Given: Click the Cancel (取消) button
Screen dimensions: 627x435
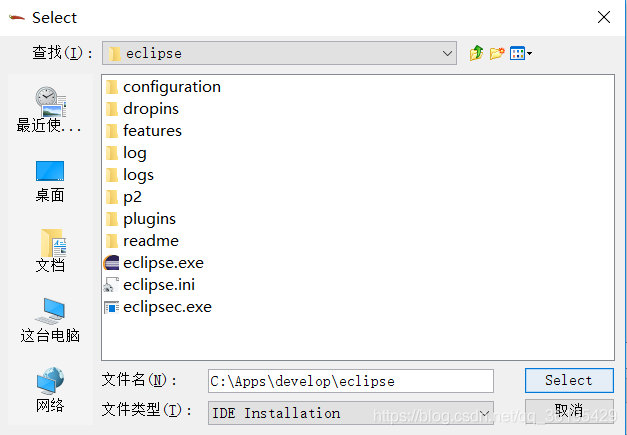Looking at the screenshot, I should coord(569,411).
